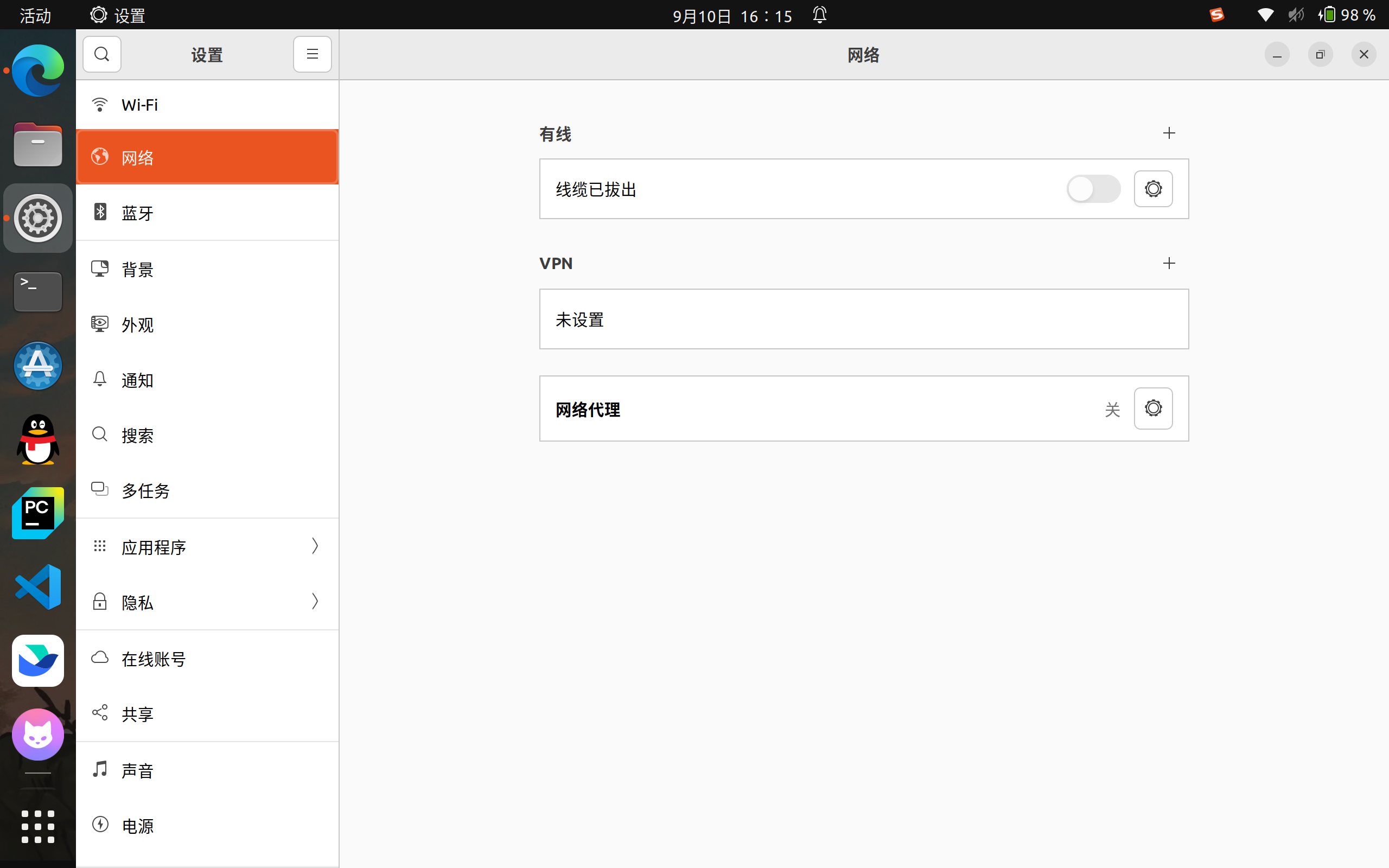Click the 未设置 VPN row
The image size is (1389, 868).
pyautogui.click(x=863, y=319)
